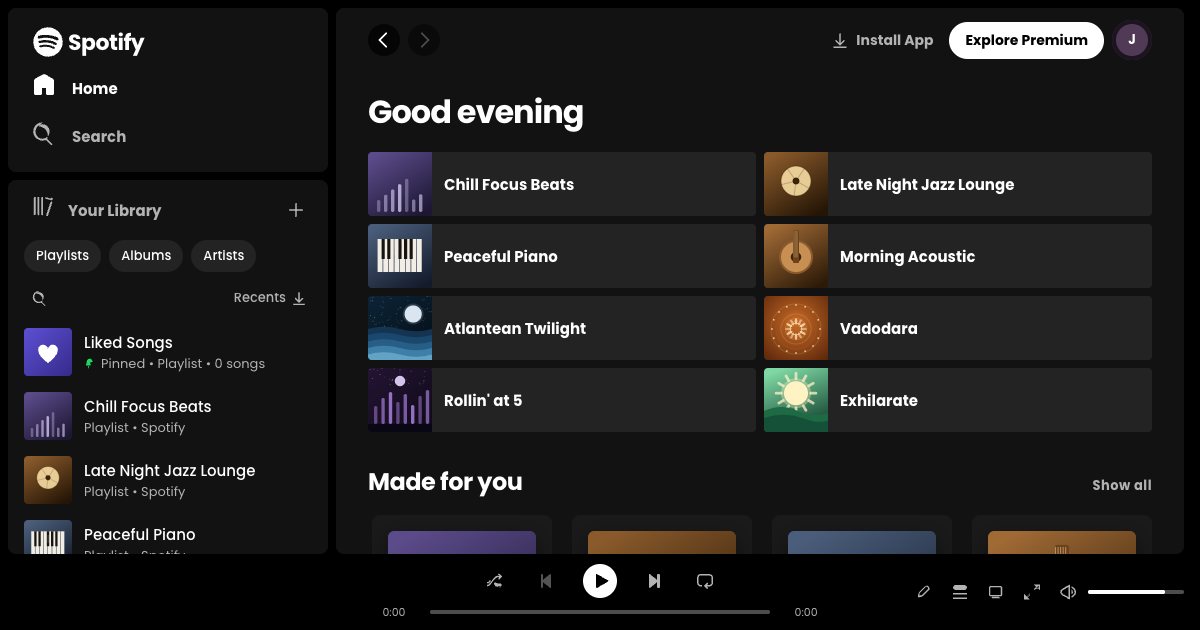This screenshot has width=1200, height=630.
Task: Click the Made for you heading
Action: [445, 482]
